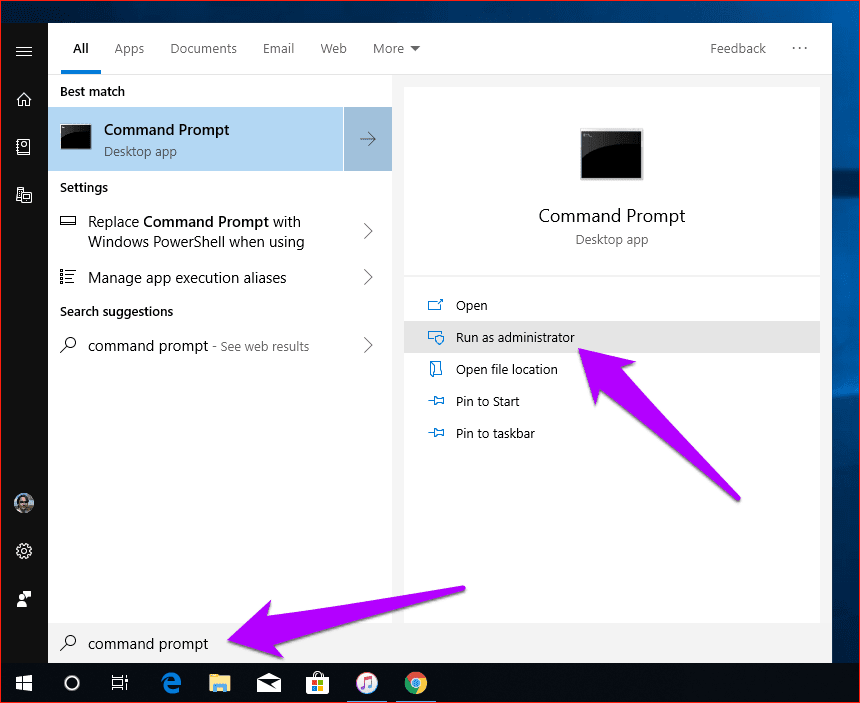The width and height of the screenshot is (860, 703).
Task: Click the Feedback person icon in the sidebar
Action: pyautogui.click(x=24, y=599)
